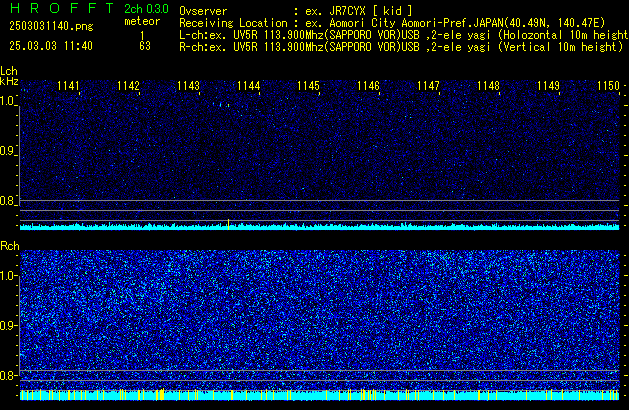Click the meteor count value 63
This screenshot has height=410, width=629.
[145, 46]
